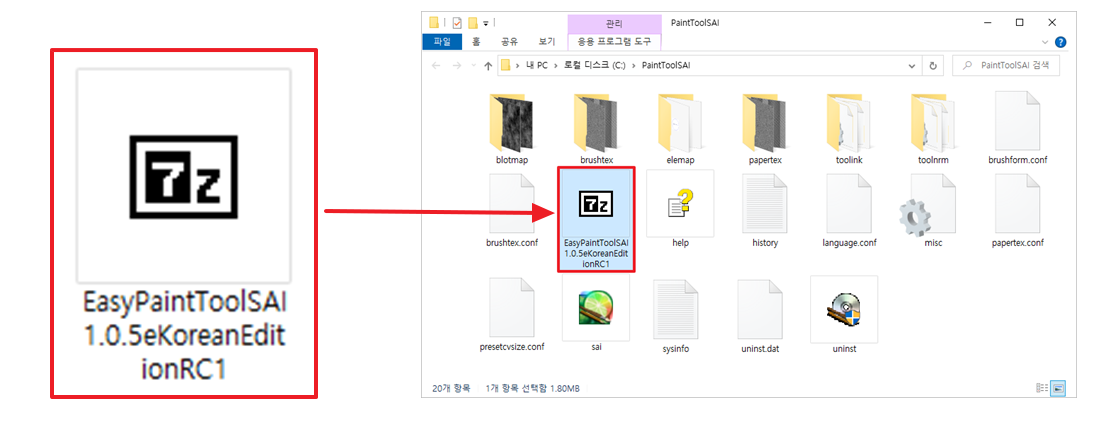
Task: Click the Back navigation arrow
Action: pos(436,65)
